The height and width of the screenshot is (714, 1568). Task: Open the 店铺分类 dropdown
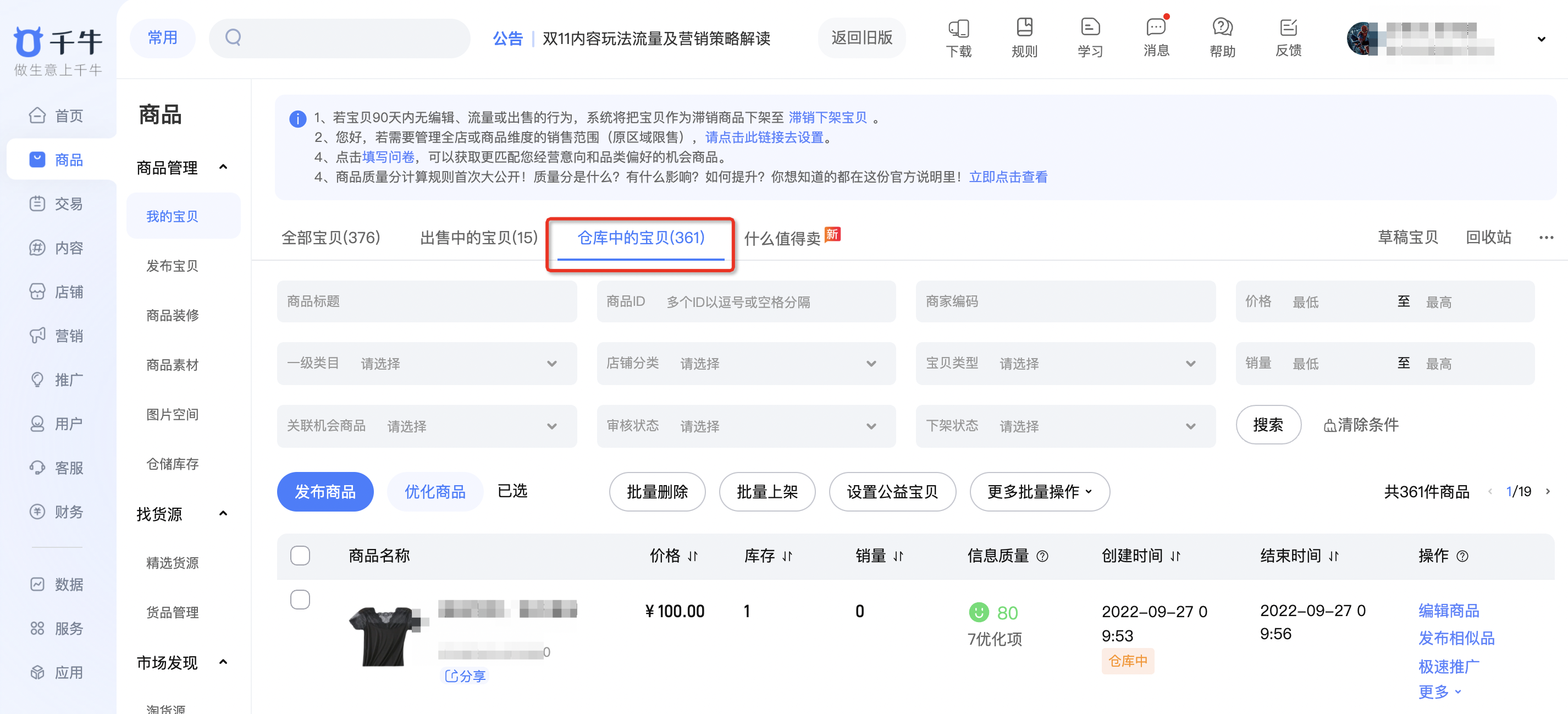click(746, 364)
